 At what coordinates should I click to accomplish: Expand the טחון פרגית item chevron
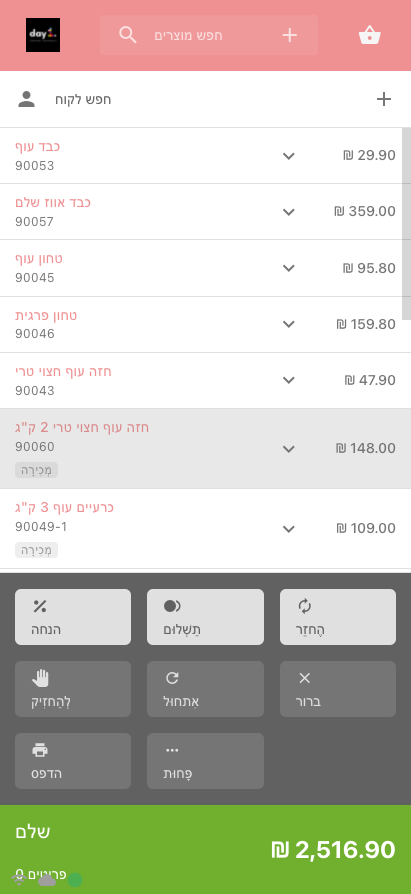pos(289,324)
